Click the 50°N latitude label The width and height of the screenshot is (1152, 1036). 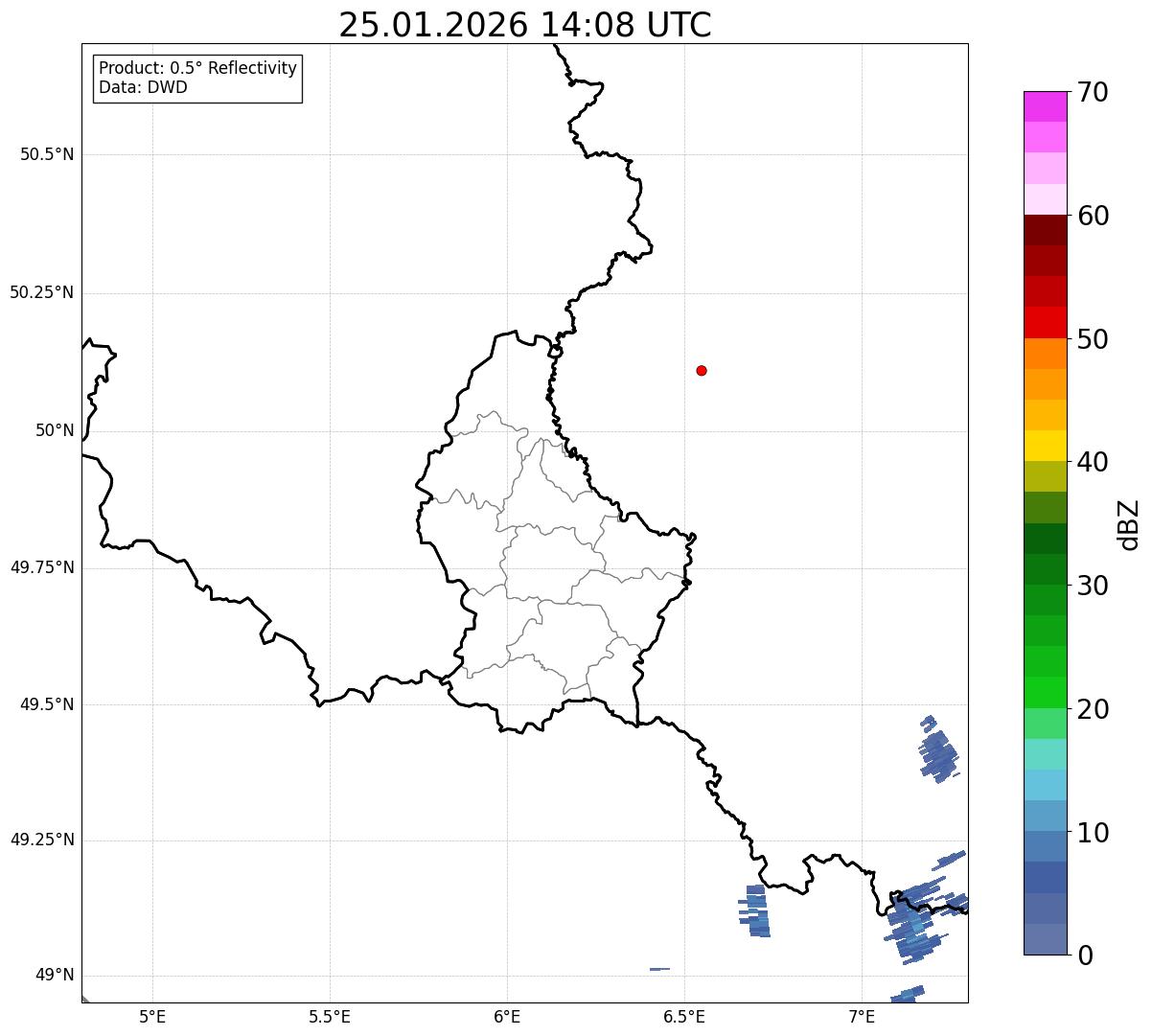tap(55, 430)
